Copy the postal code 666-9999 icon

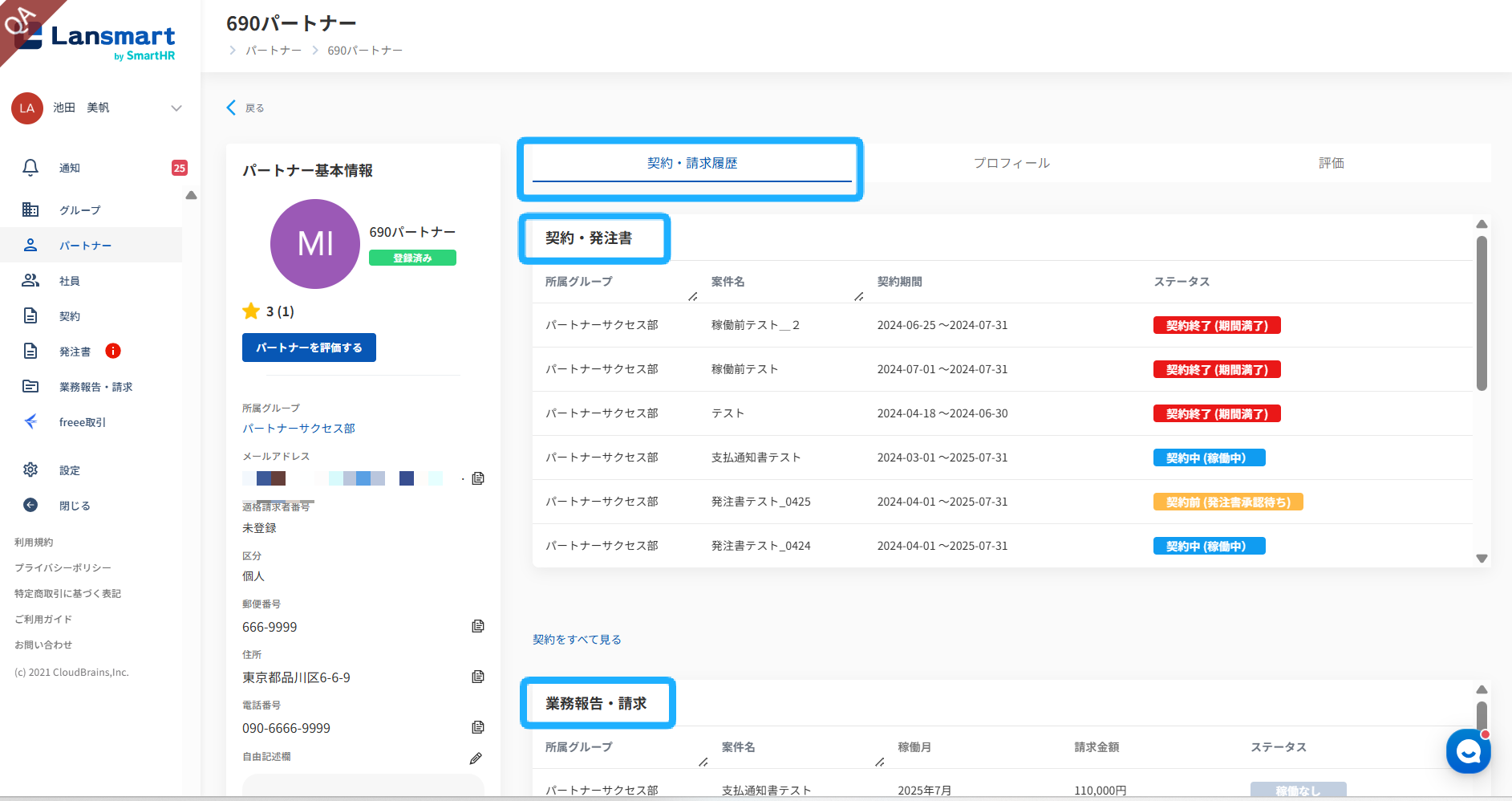click(x=478, y=626)
